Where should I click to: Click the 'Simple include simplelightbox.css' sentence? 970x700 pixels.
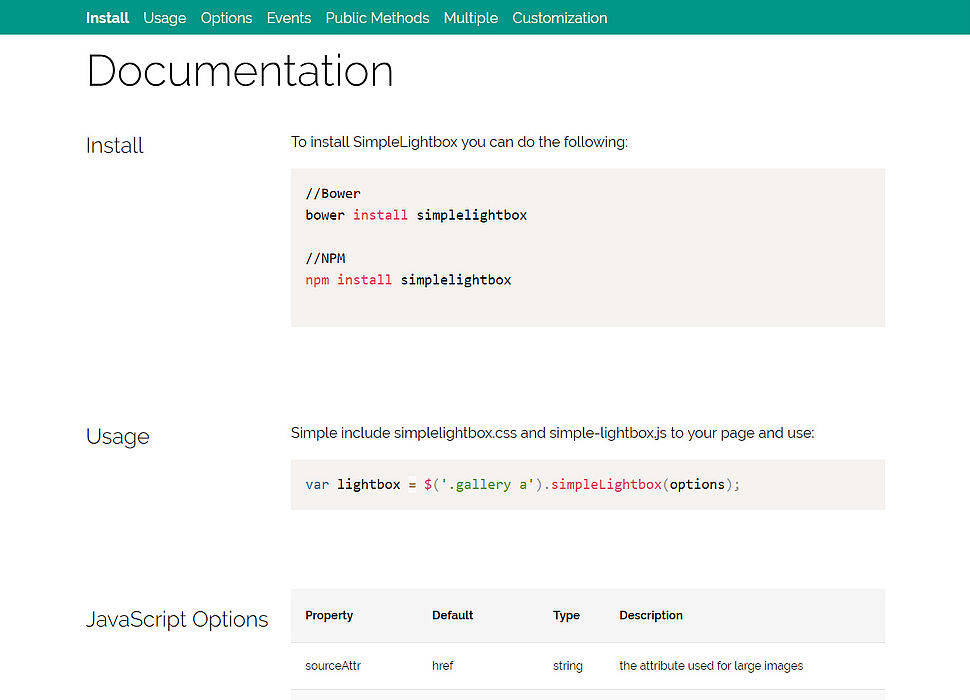(x=552, y=433)
